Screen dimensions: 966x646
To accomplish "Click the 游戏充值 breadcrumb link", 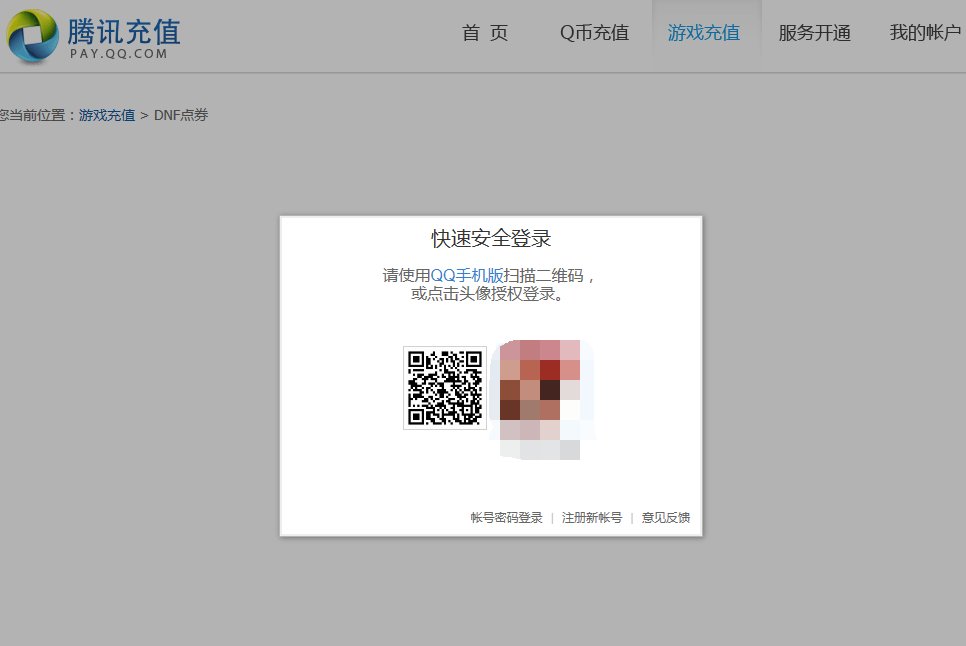I will coord(107,115).
